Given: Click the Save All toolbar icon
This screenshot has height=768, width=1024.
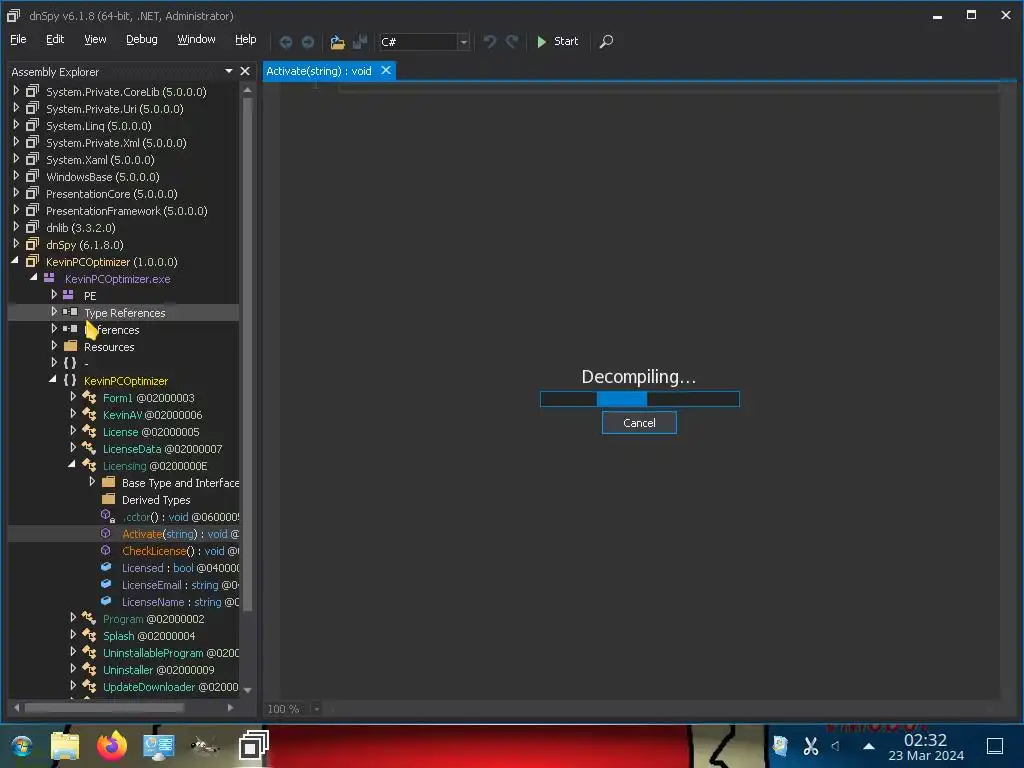Looking at the screenshot, I should 360,42.
